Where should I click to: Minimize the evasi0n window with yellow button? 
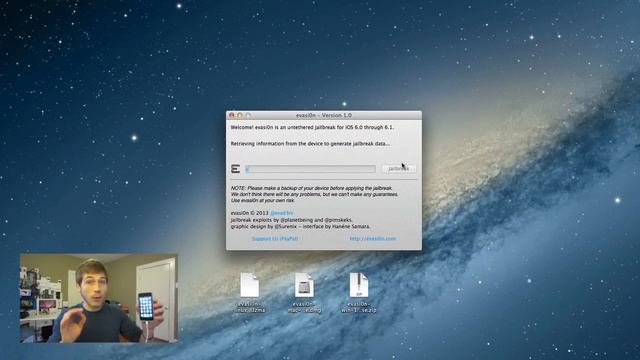tap(240, 116)
